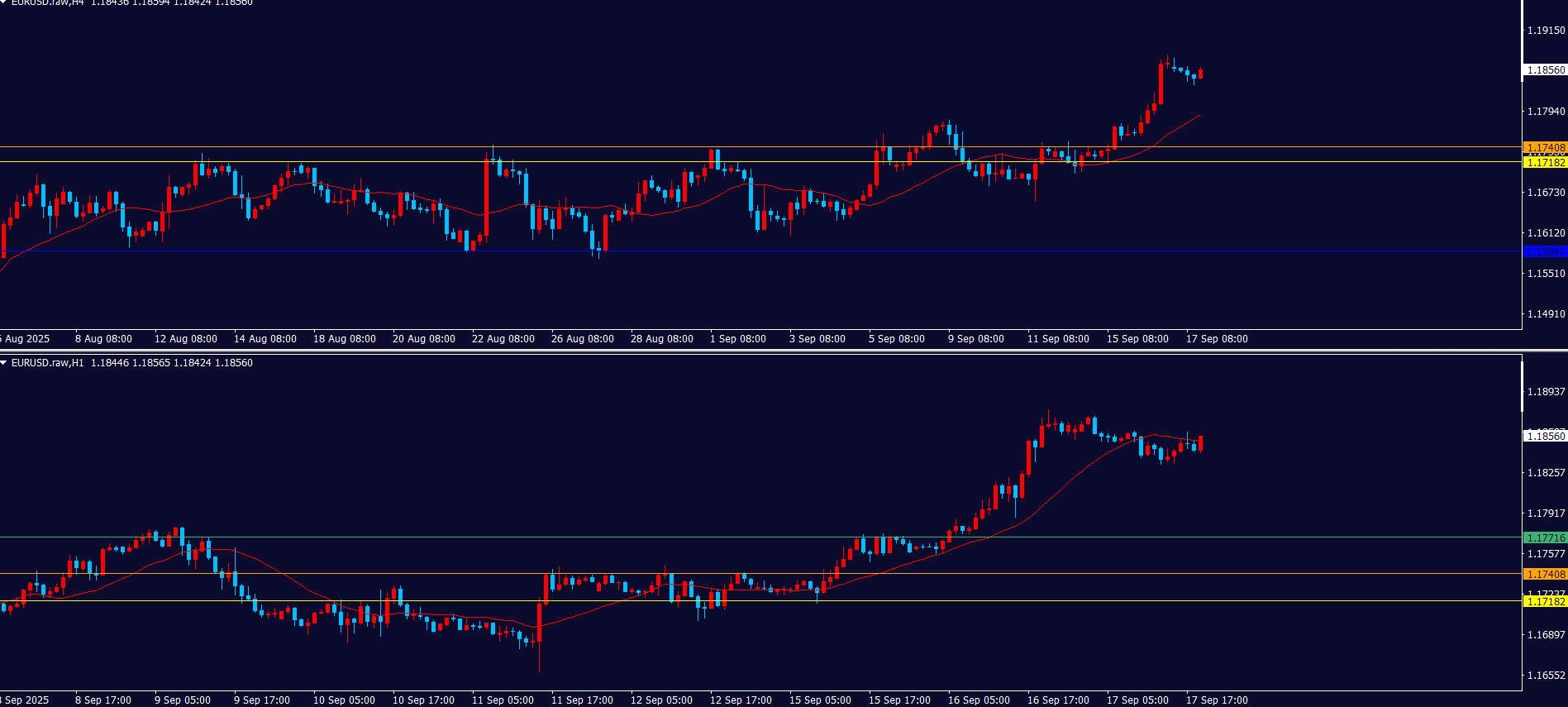This screenshot has height=707, width=1568.
Task: Click the blue 1.15847 price label
Action: [x=1545, y=251]
